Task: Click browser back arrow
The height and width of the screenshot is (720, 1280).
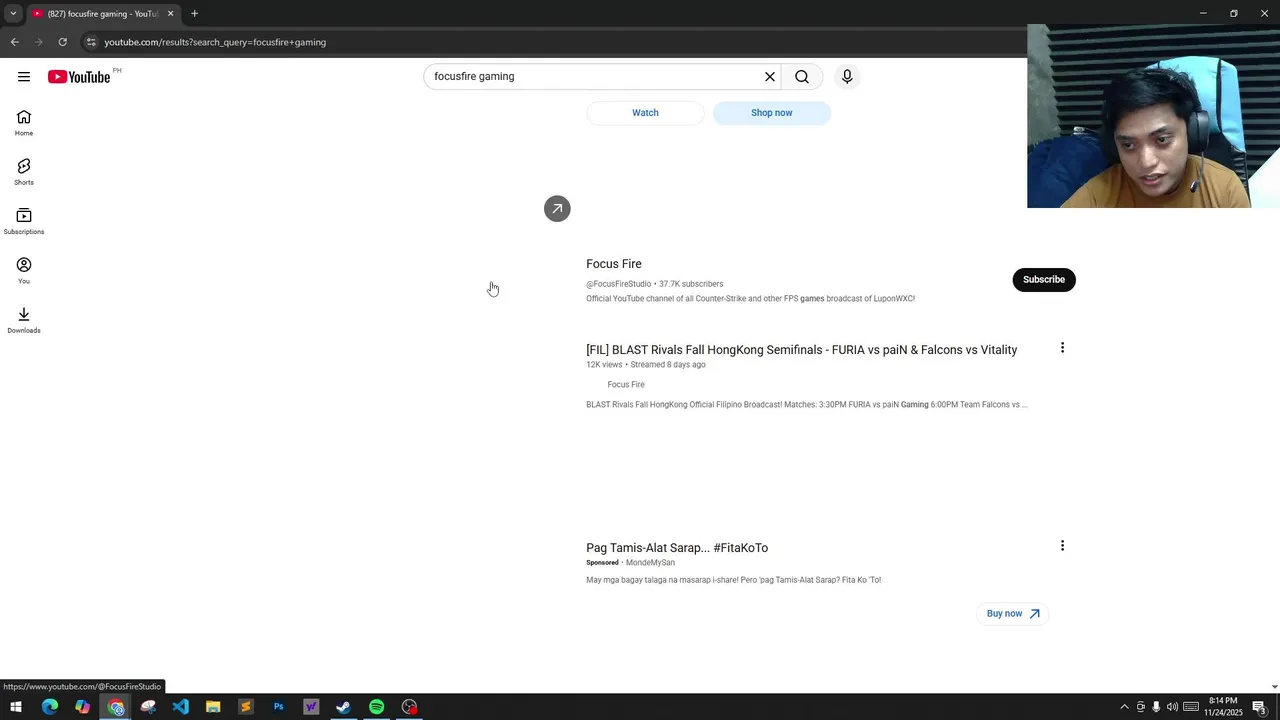Action: 15,42
